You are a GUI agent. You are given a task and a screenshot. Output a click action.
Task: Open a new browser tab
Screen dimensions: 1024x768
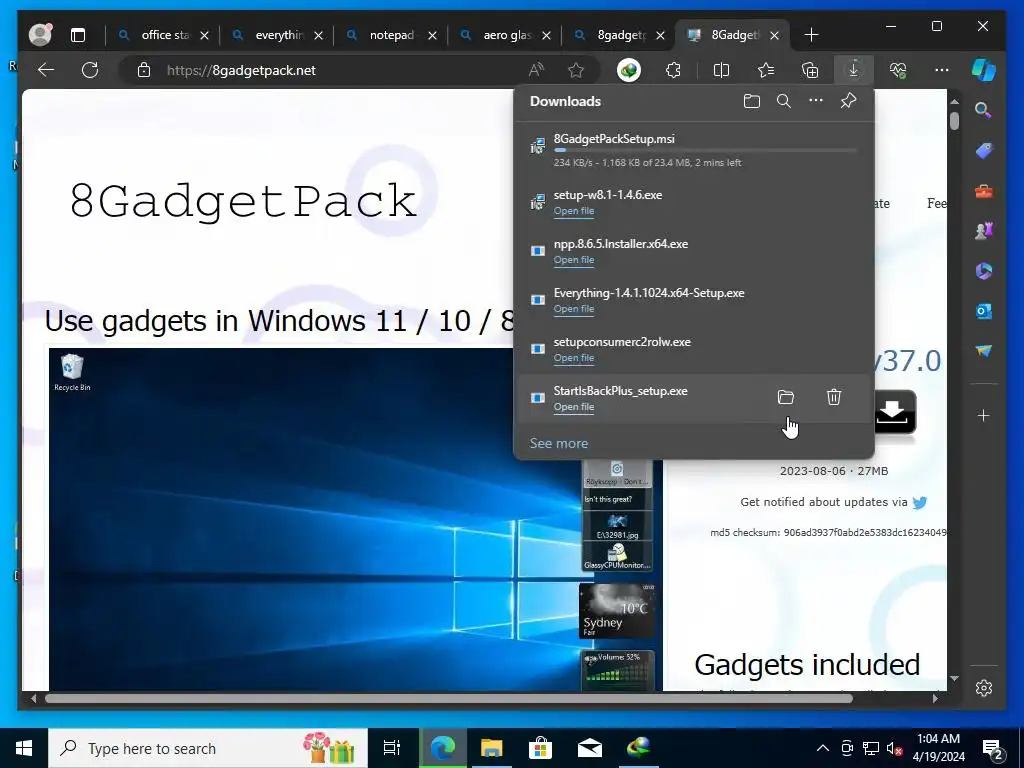tap(811, 35)
